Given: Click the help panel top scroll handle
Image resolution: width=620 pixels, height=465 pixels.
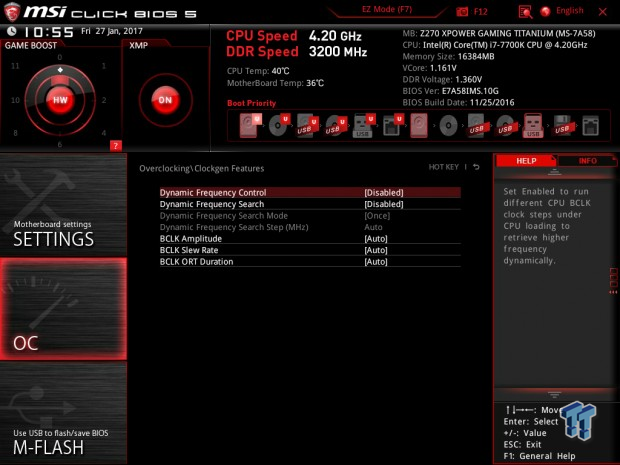Looking at the screenshot, I should pyautogui.click(x=554, y=172).
